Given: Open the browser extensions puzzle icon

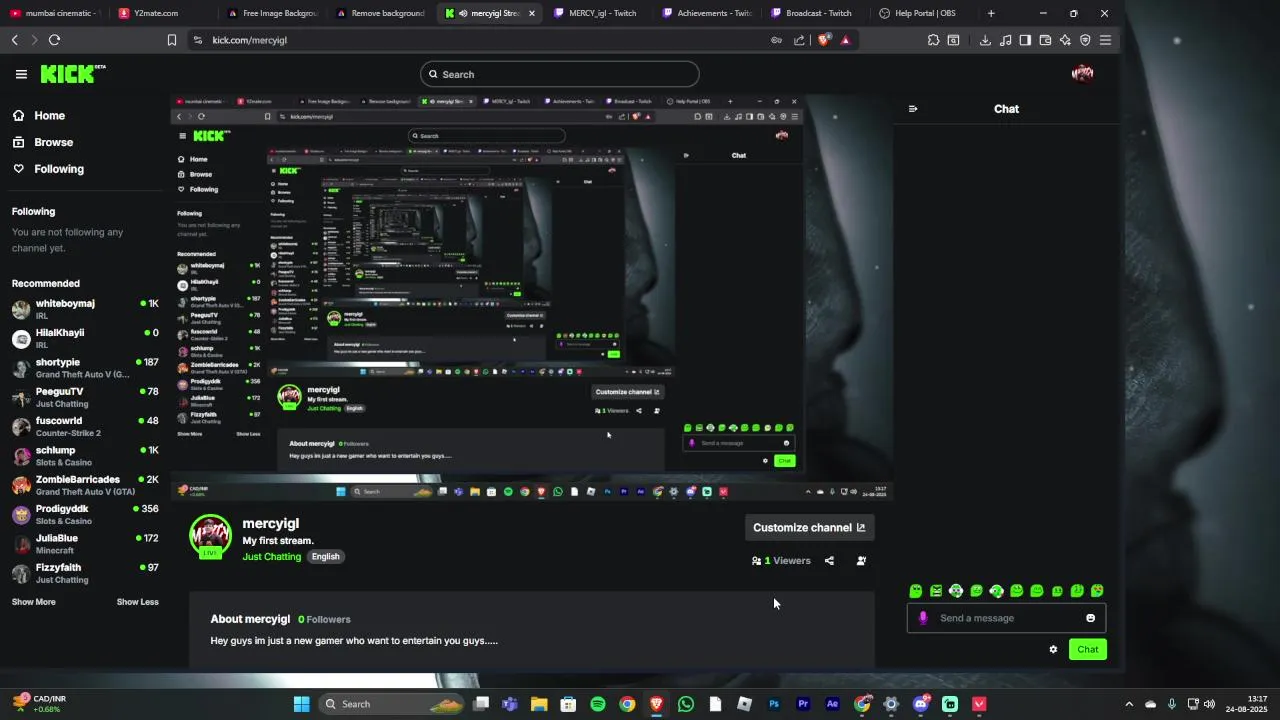Looking at the screenshot, I should pos(933,40).
